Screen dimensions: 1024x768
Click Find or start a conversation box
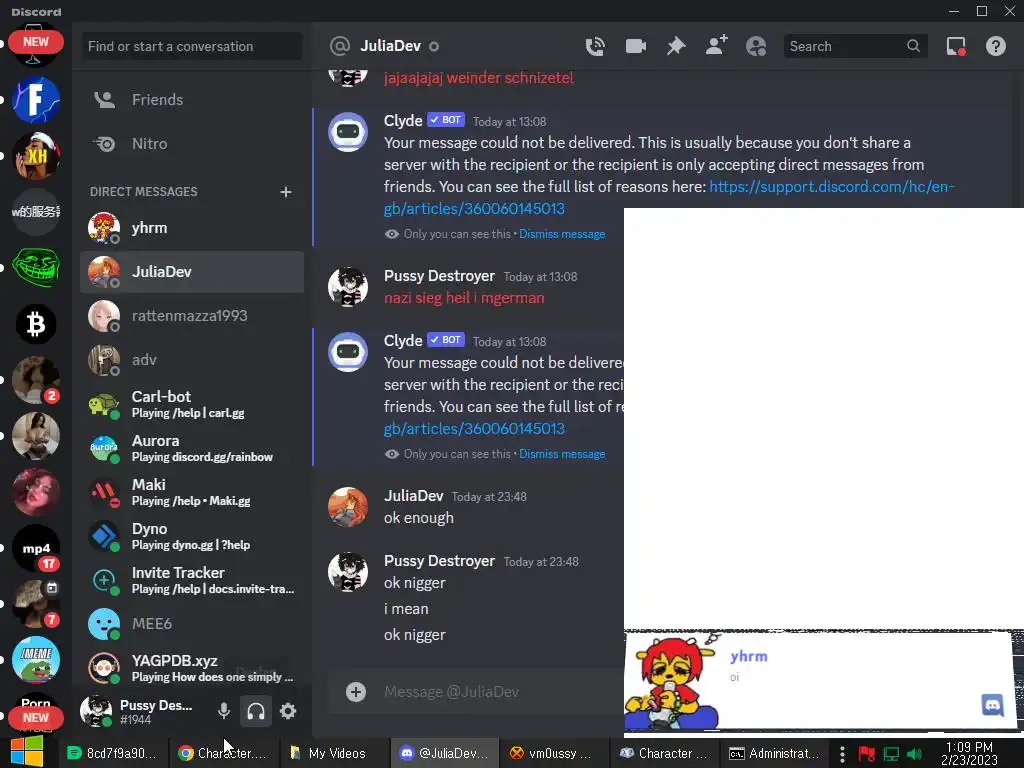(191, 46)
